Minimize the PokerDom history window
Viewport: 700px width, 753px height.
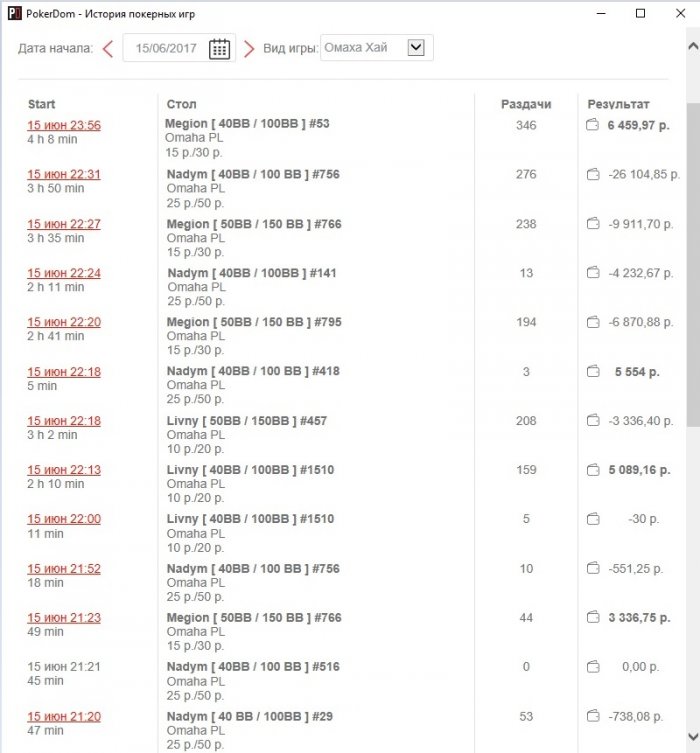[x=601, y=13]
